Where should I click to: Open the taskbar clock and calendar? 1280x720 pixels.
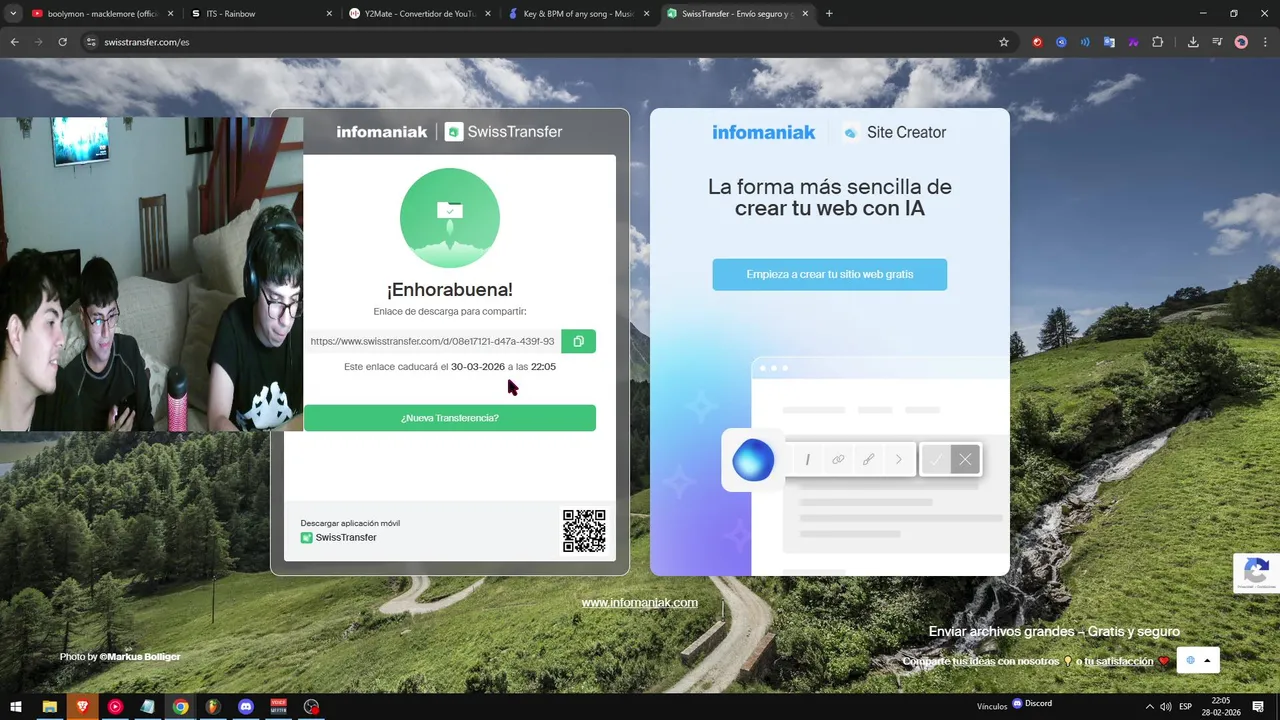coord(1220,707)
